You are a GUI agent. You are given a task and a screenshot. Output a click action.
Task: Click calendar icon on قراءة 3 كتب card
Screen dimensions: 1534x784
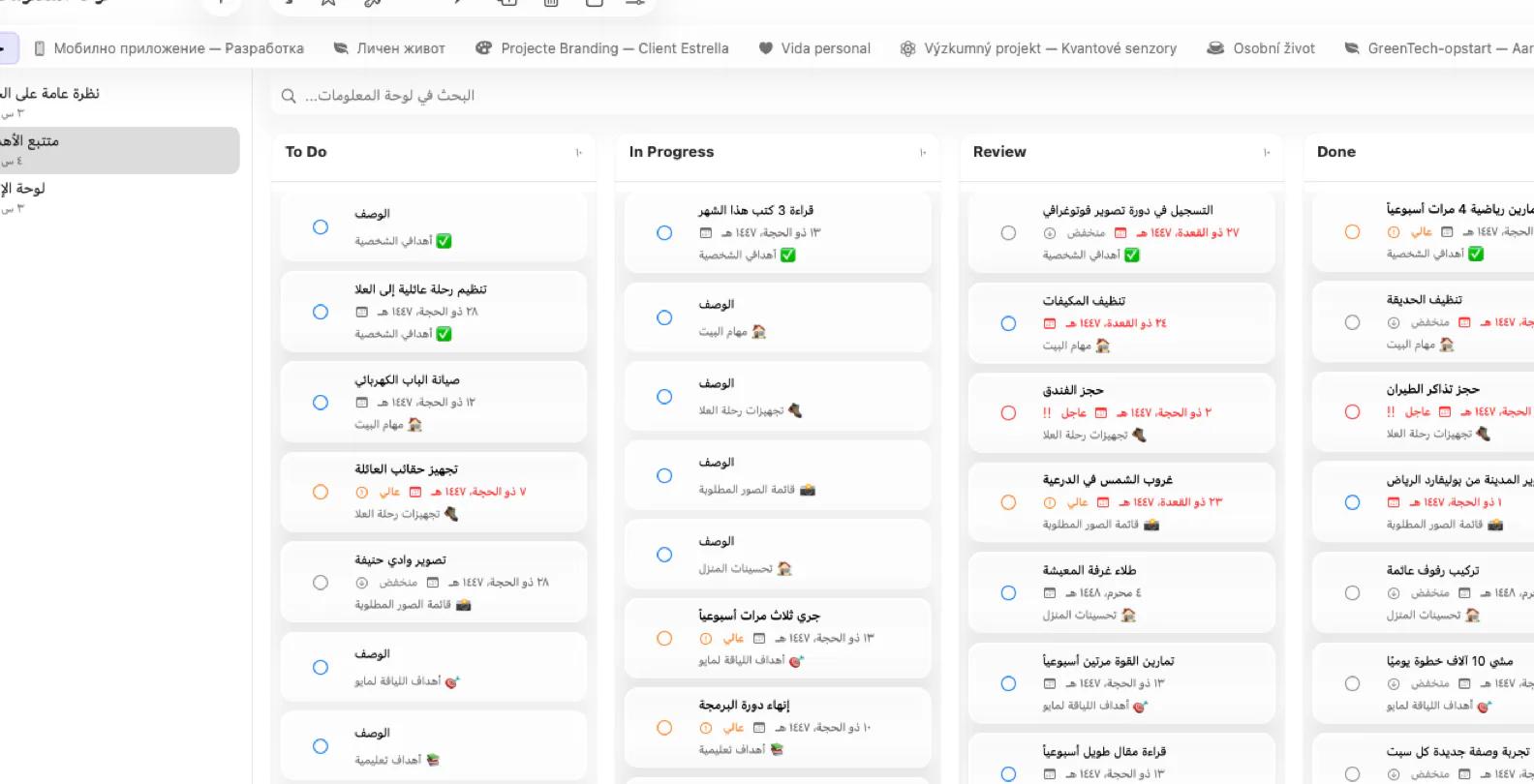tap(706, 233)
